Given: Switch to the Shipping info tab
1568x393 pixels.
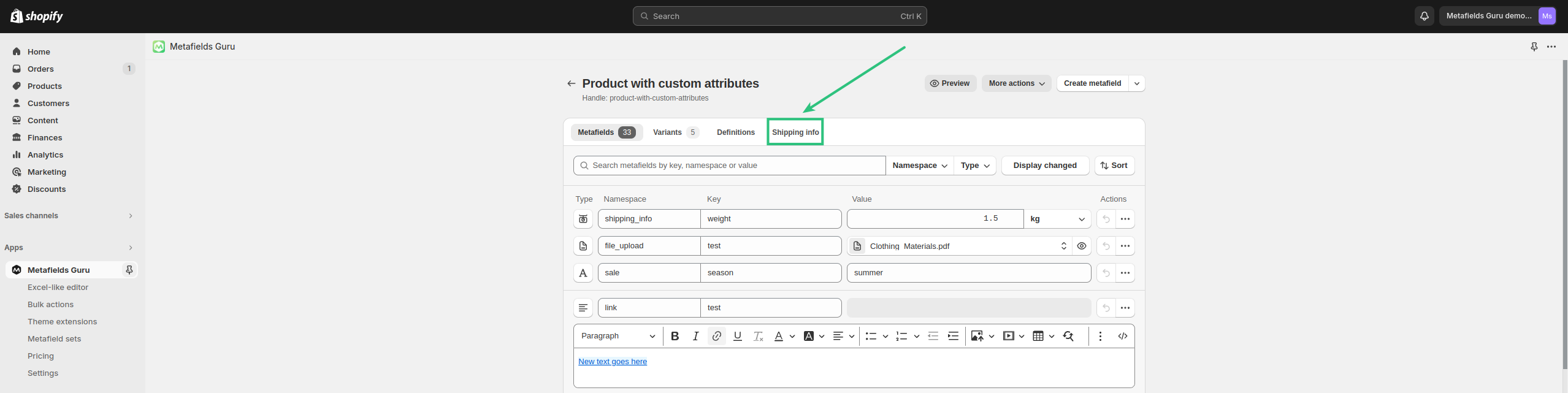Looking at the screenshot, I should 795,132.
